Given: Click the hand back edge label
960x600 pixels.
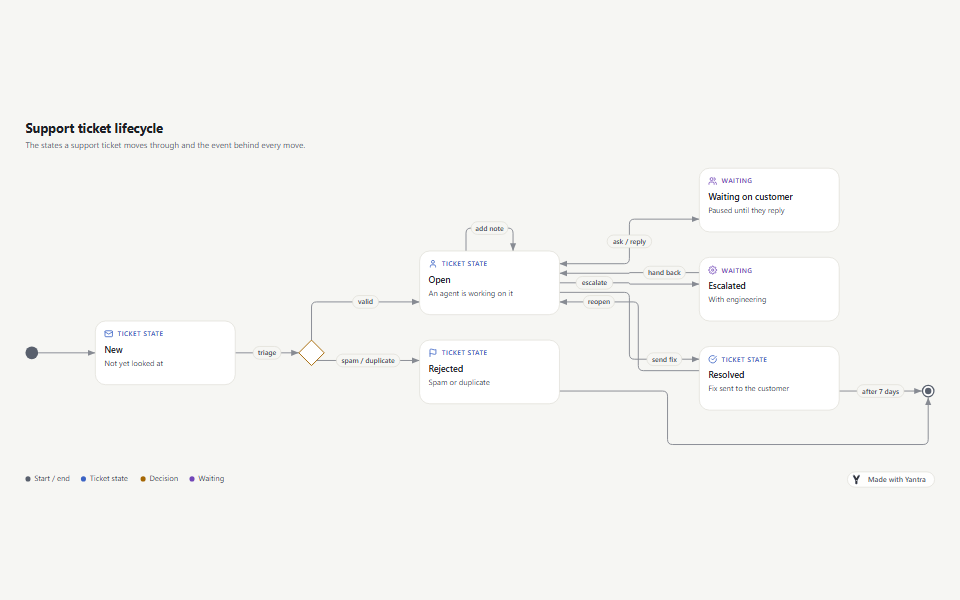Looking at the screenshot, I should [664, 272].
